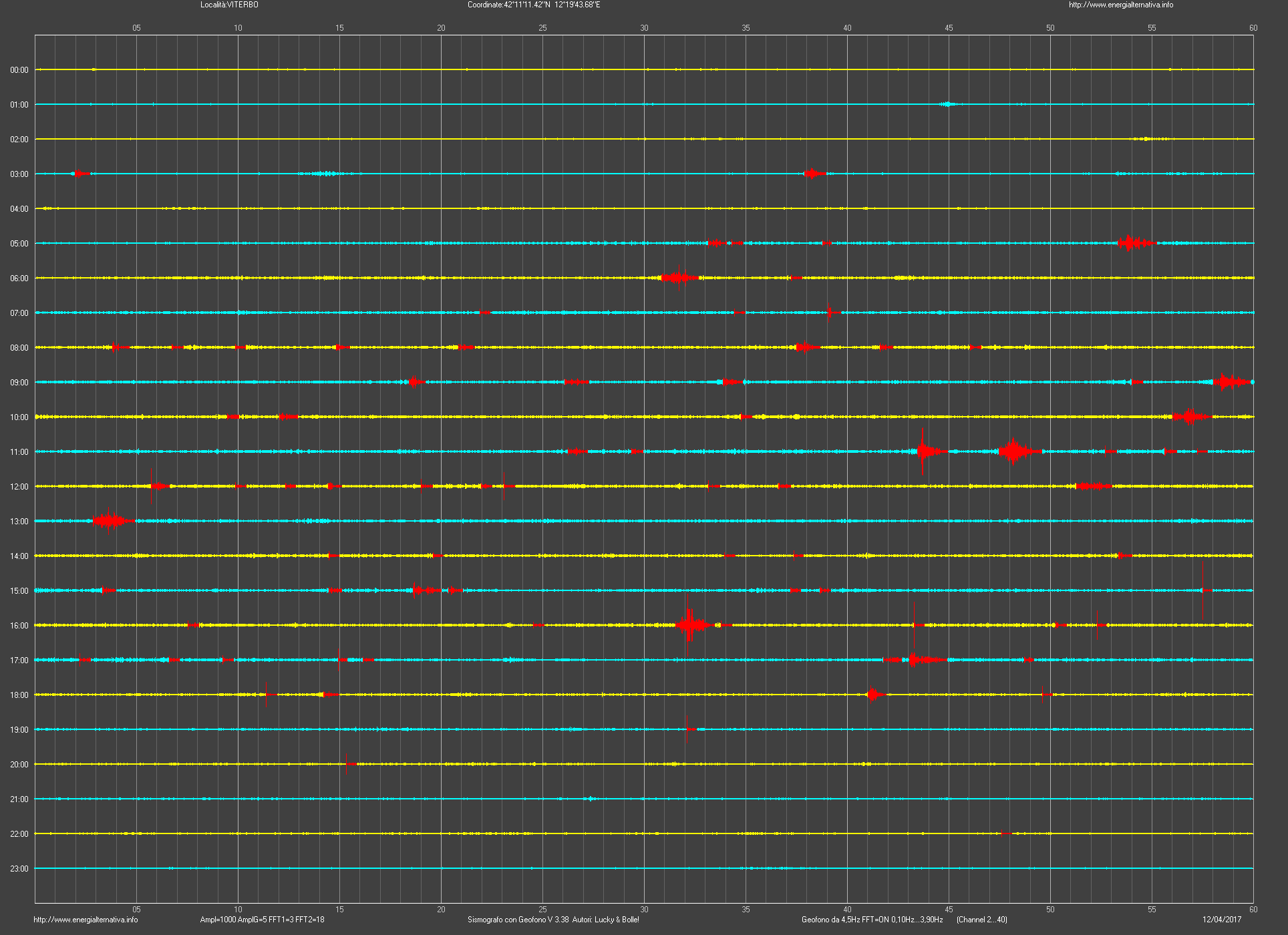Click the date 12/04/2017 in the footer
This screenshot has height=935, width=1288.
1222,920
